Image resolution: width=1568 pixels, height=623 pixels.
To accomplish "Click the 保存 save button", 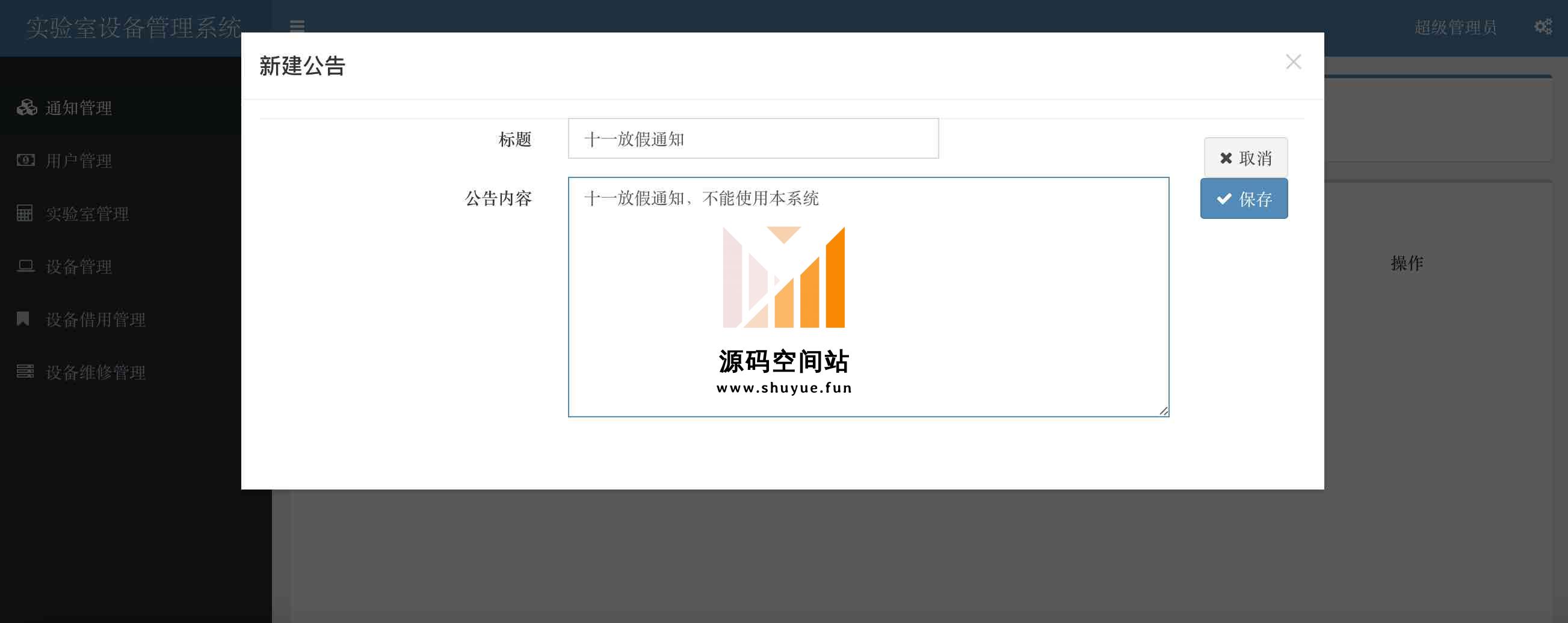I will pos(1244,198).
